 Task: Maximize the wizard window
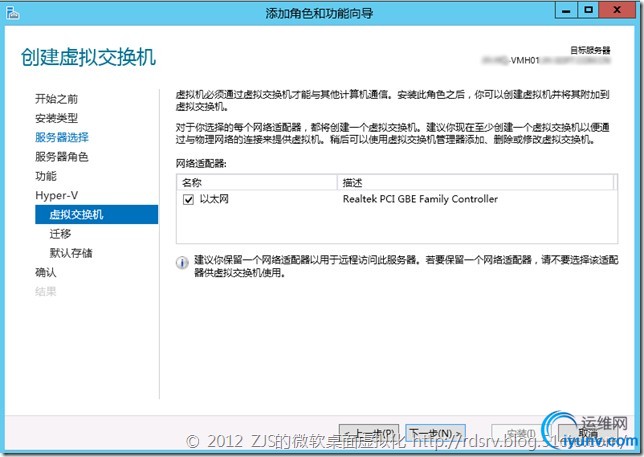[588, 10]
